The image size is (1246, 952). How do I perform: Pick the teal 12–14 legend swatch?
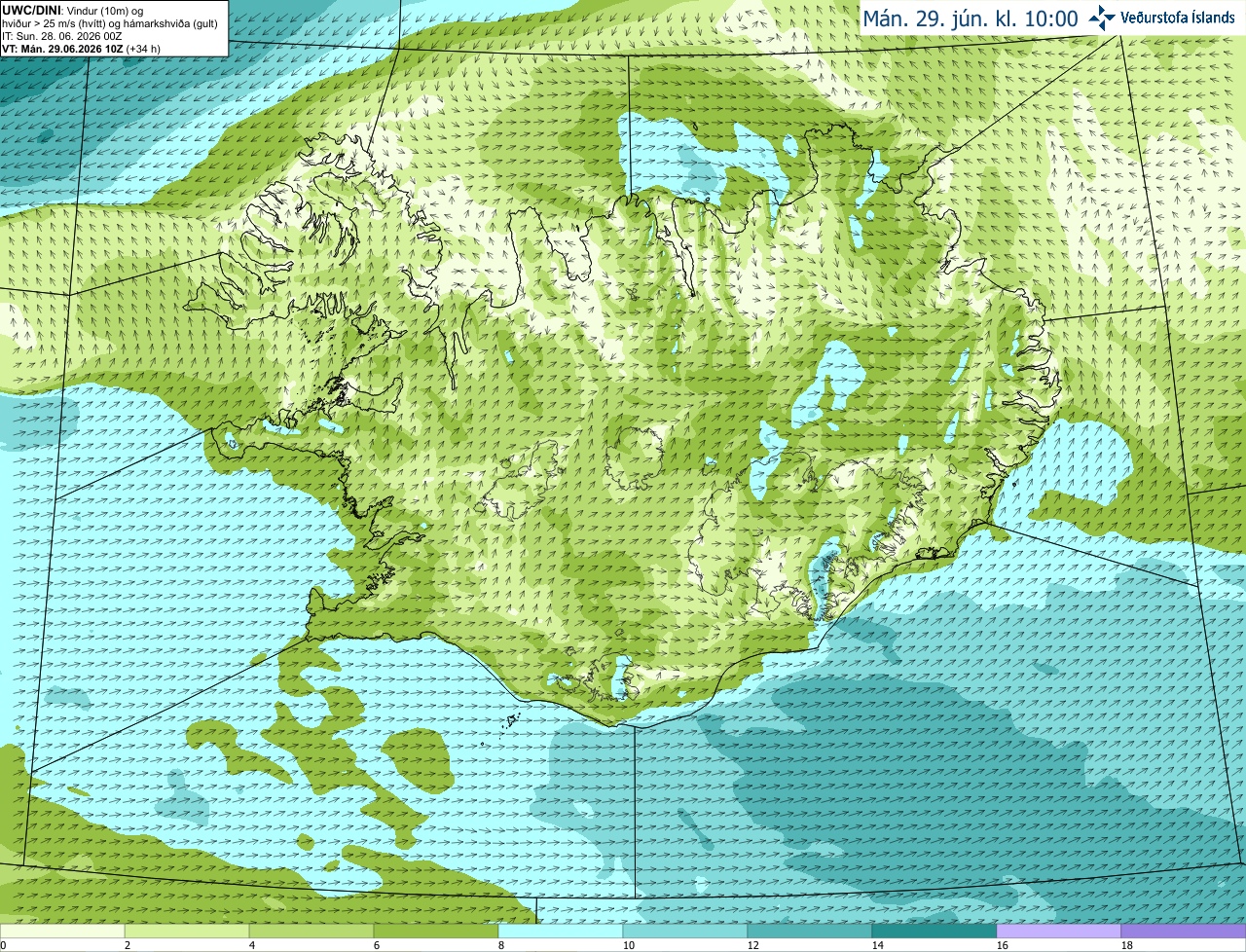tap(811, 932)
